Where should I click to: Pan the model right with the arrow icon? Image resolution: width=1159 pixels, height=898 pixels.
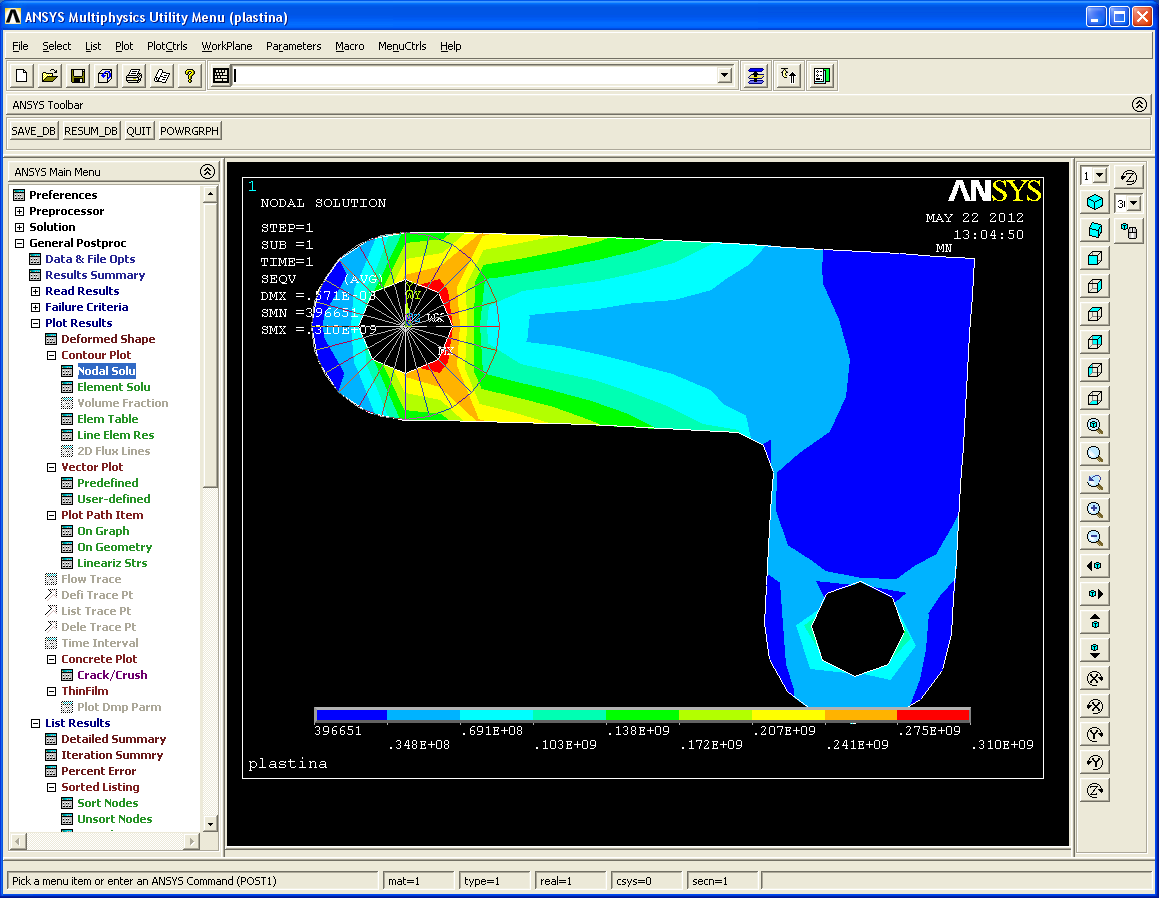coord(1095,594)
